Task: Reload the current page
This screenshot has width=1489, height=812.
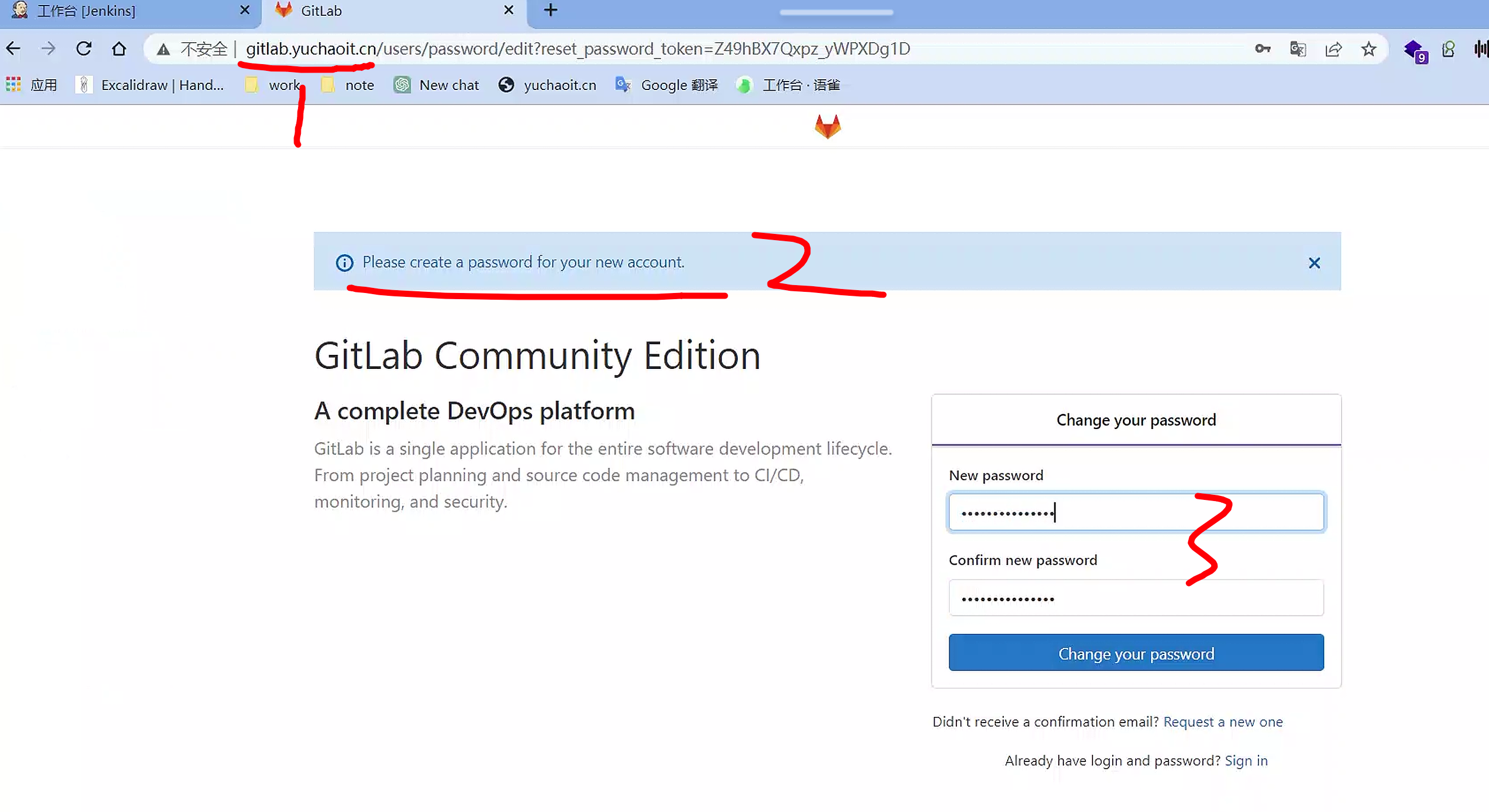Action: (84, 49)
